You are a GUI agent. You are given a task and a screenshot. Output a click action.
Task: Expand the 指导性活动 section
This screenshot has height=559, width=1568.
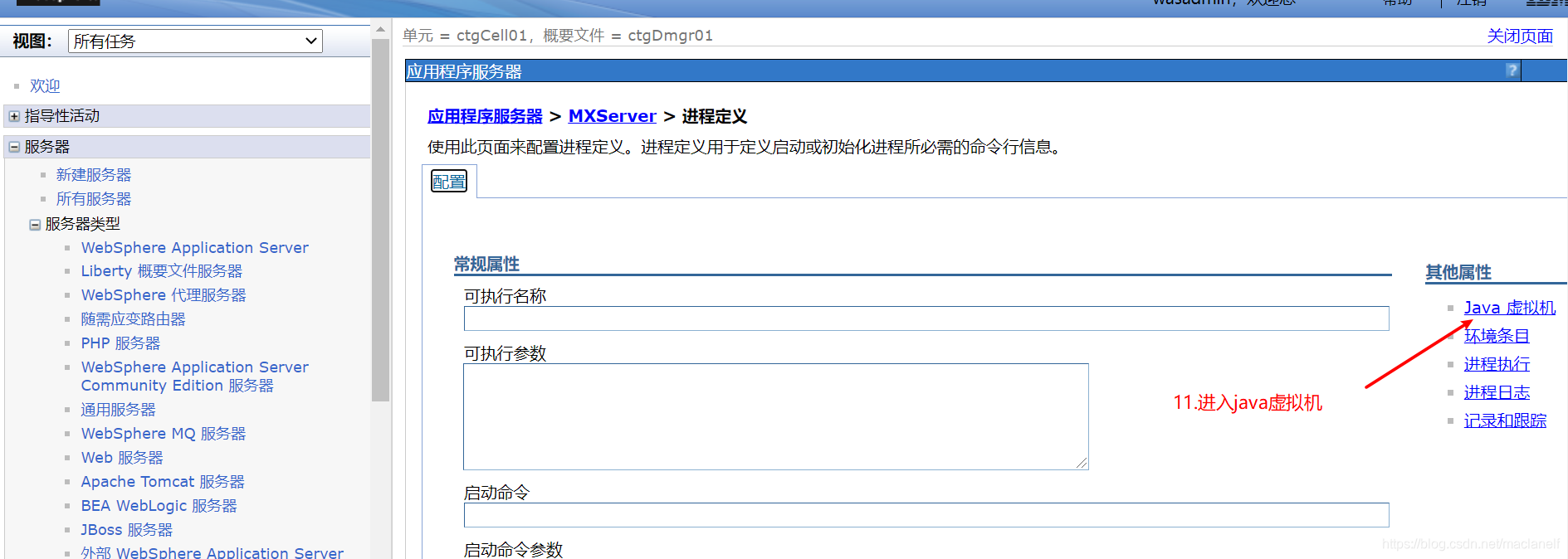click(x=14, y=116)
